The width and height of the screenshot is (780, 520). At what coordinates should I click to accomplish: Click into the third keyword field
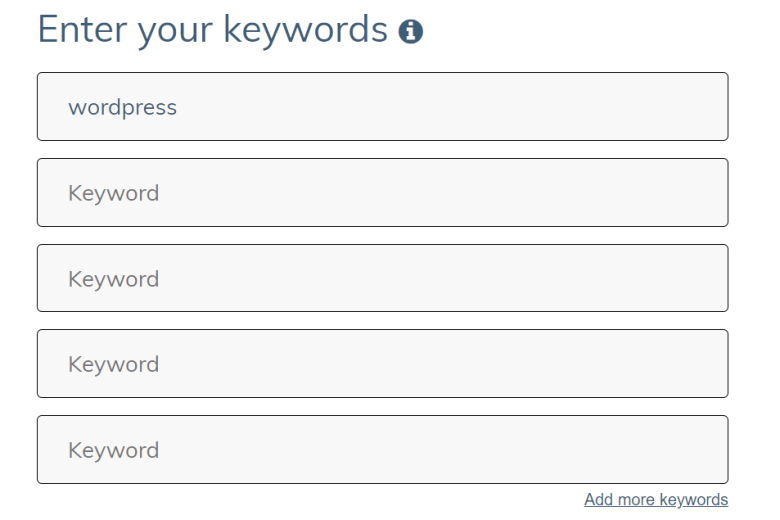[383, 278]
